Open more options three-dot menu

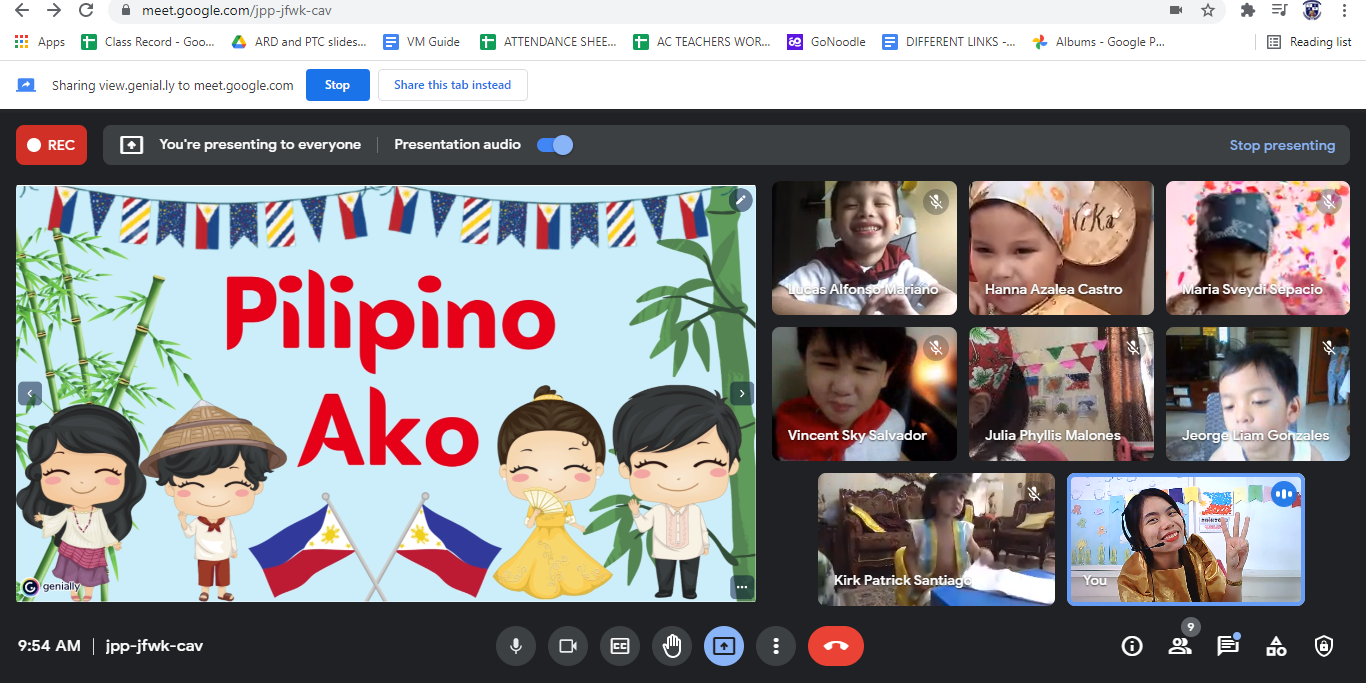(x=776, y=646)
